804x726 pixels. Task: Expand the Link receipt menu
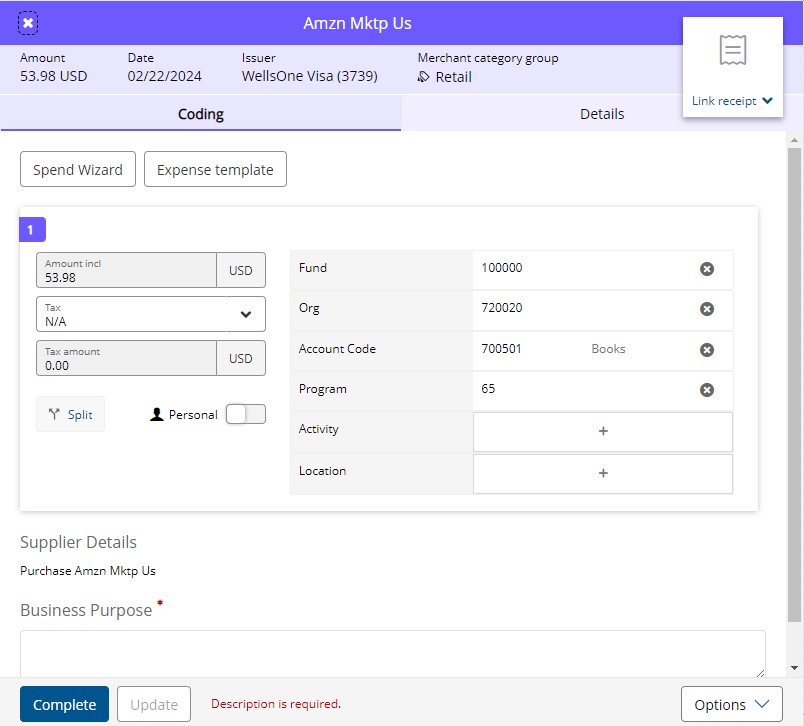[x=733, y=100]
